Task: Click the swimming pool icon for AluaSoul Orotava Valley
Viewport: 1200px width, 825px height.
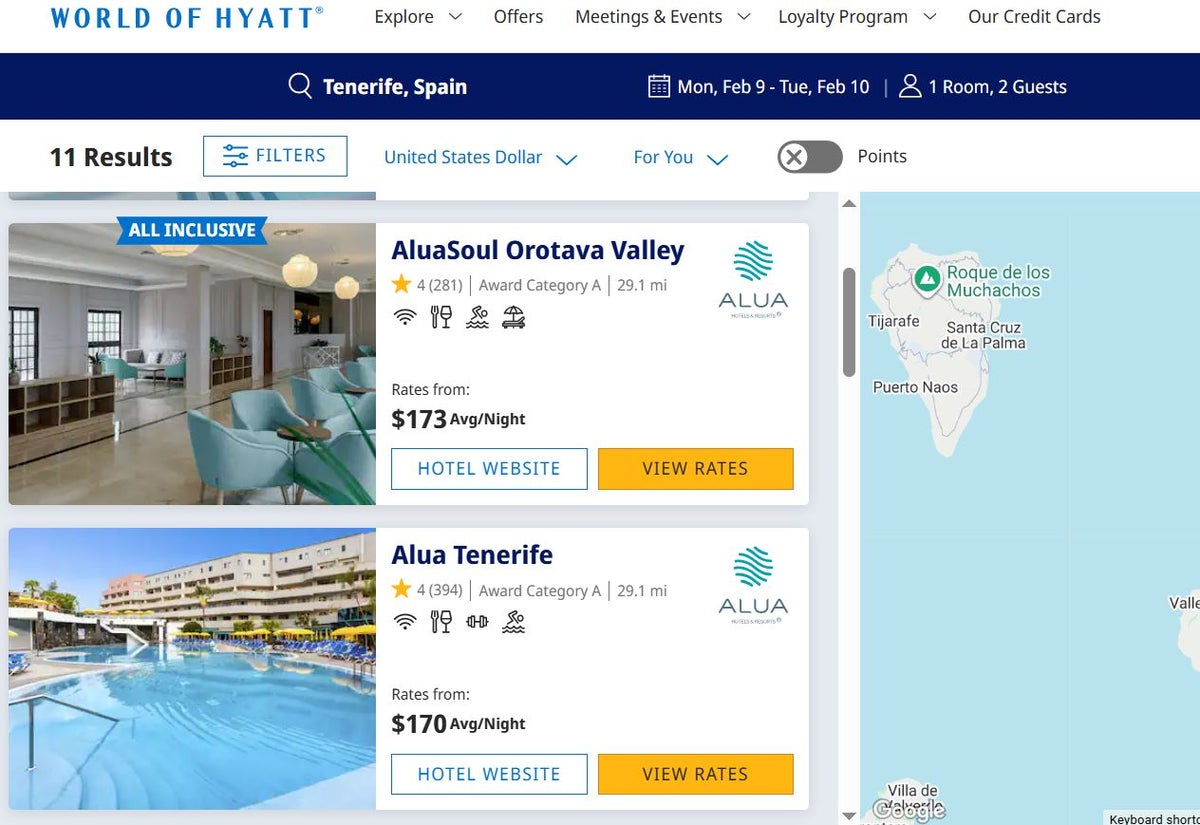Action: pyautogui.click(x=477, y=317)
